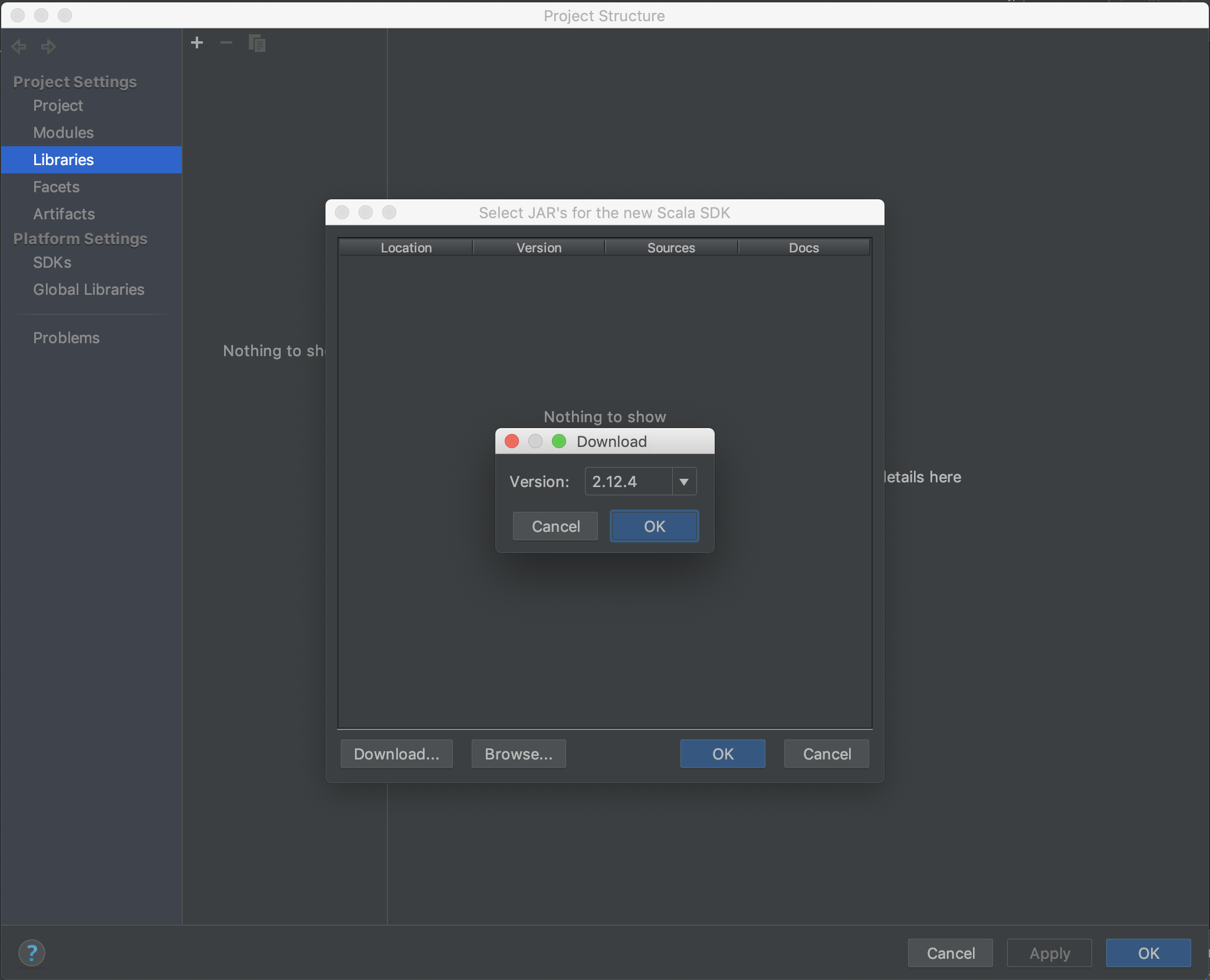Open Artifacts settings
Screen dimensions: 1210x980
pos(91,214)
